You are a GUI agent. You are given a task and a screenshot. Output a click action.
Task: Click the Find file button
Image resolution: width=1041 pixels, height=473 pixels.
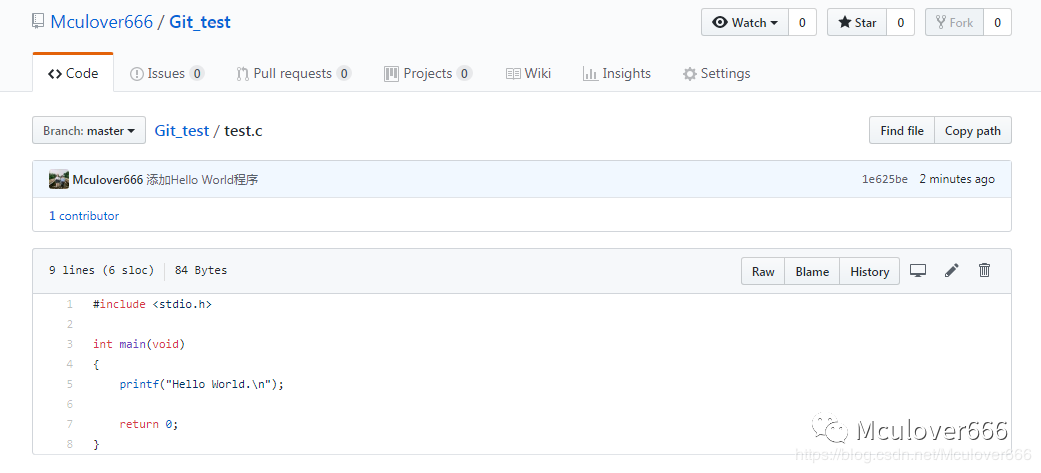pyautogui.click(x=902, y=131)
